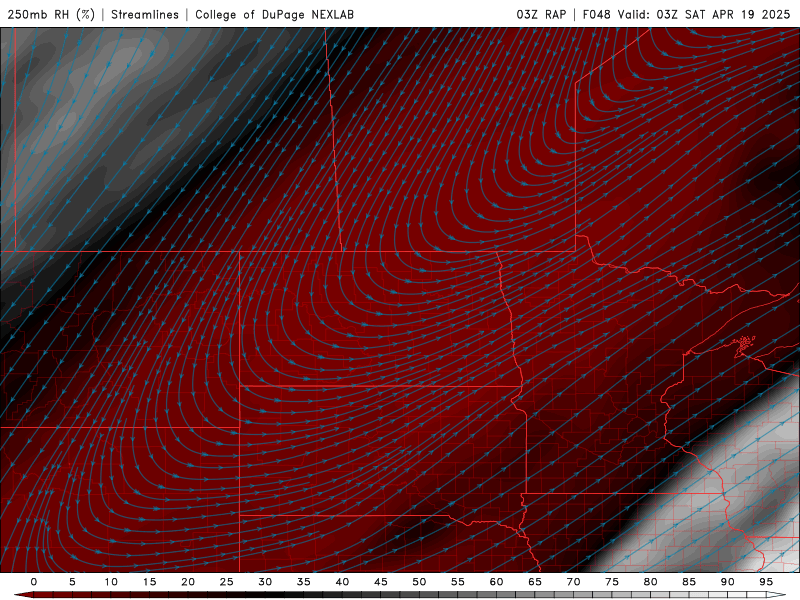800x600 pixels.
Task: Click the "F048" forecast hour label
Action: tap(596, 15)
